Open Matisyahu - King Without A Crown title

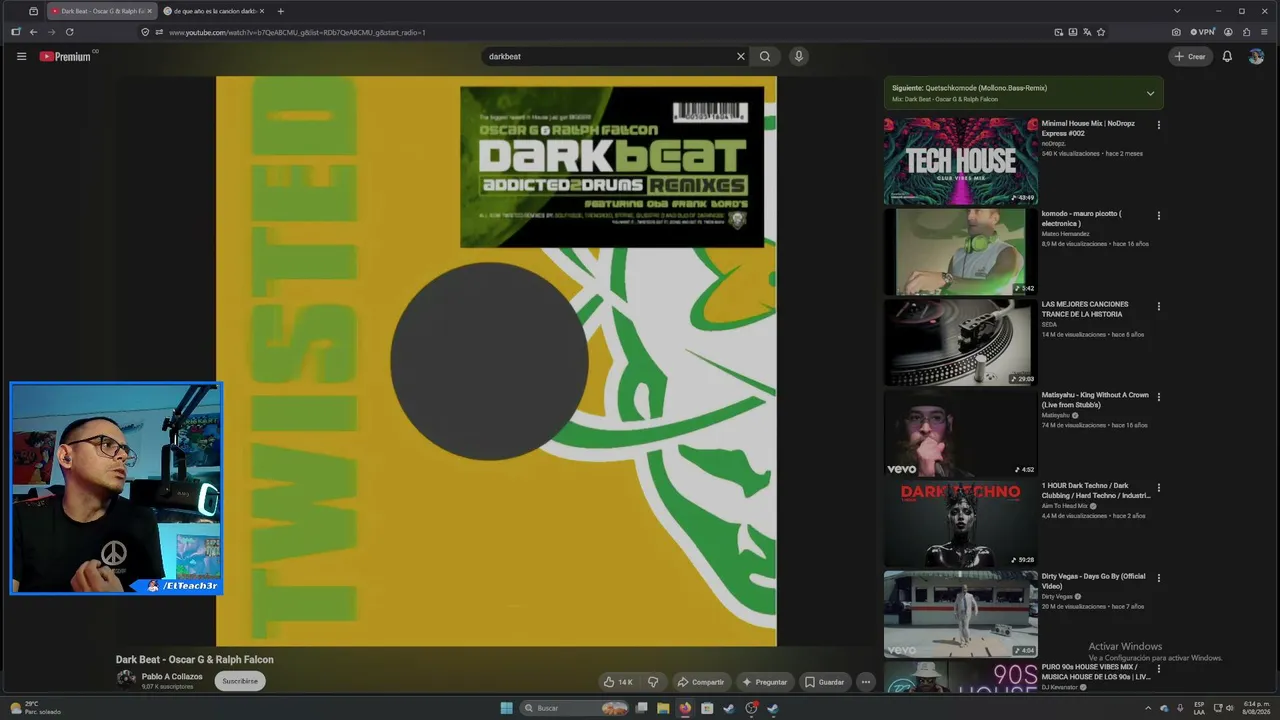pyautogui.click(x=1095, y=400)
